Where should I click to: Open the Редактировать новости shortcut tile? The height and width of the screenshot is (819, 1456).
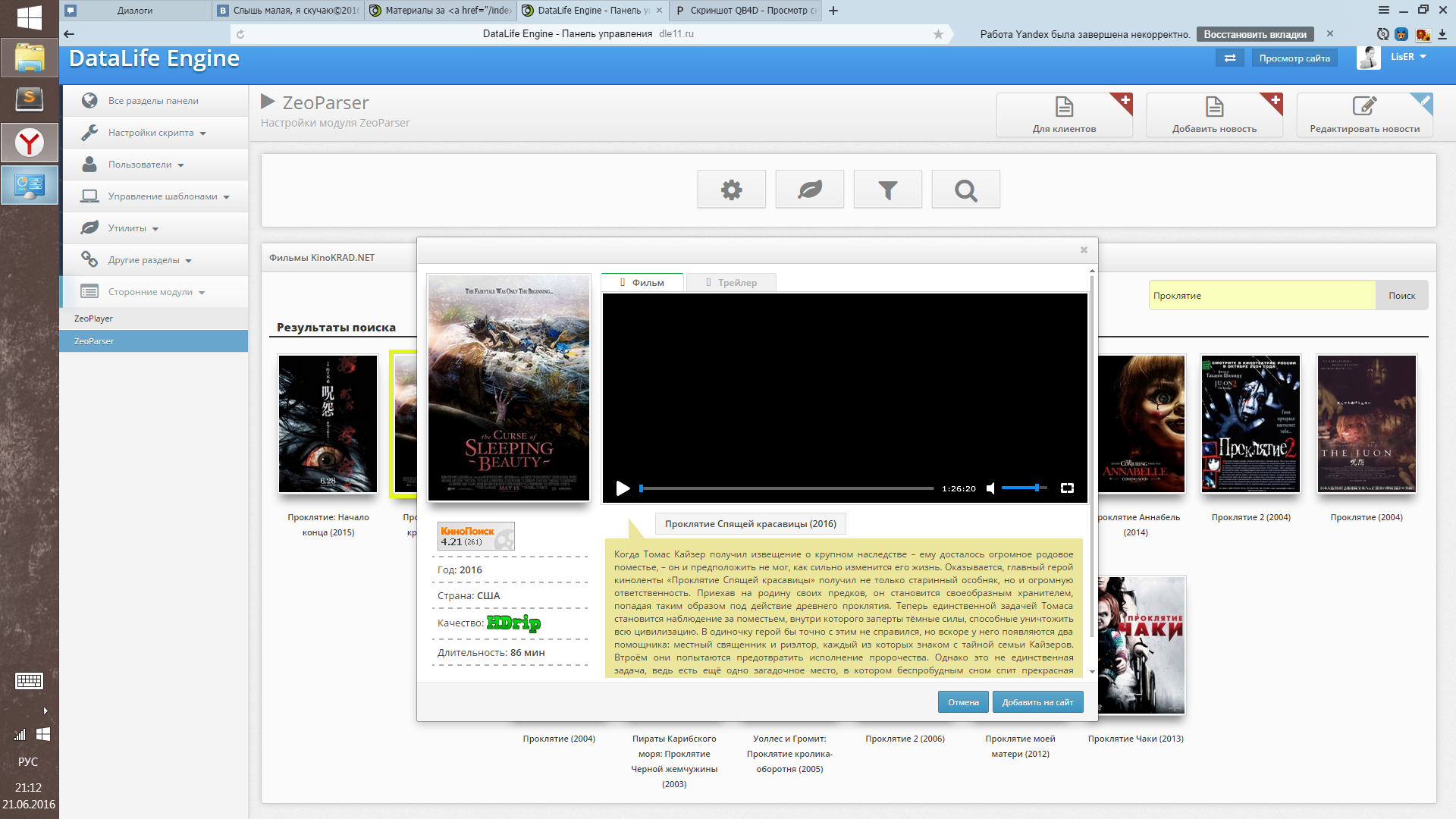(1364, 115)
